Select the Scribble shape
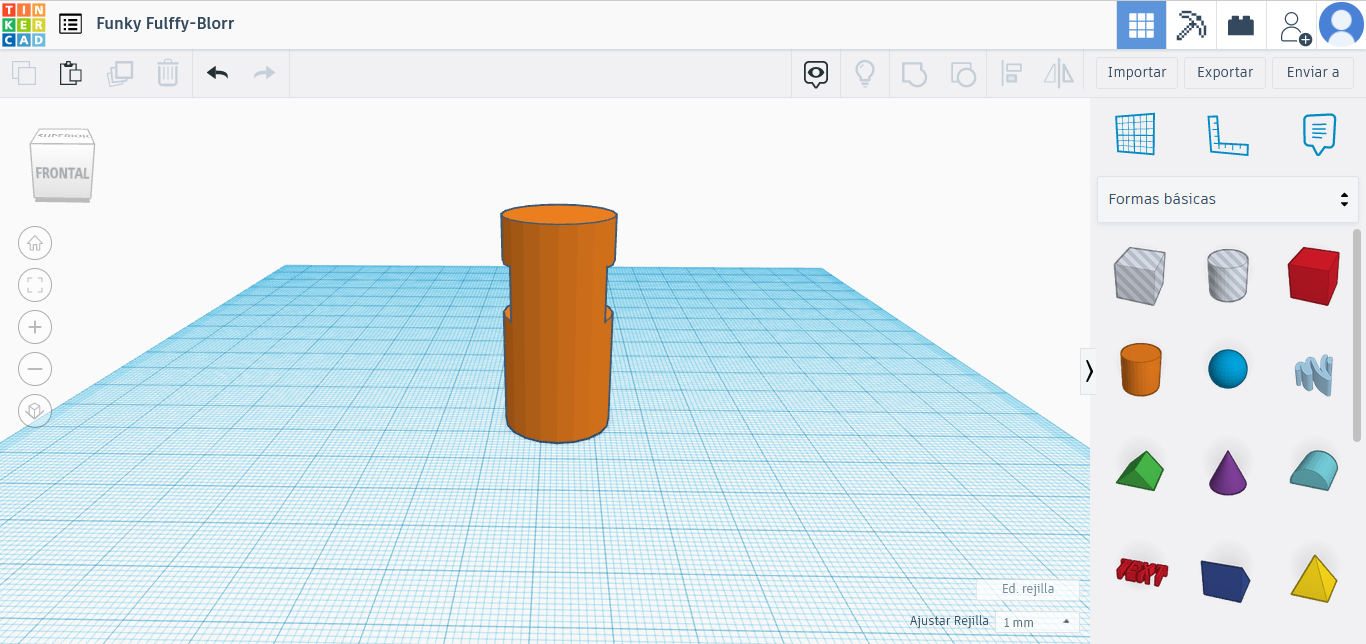This screenshot has width=1366, height=644. [x=1313, y=373]
